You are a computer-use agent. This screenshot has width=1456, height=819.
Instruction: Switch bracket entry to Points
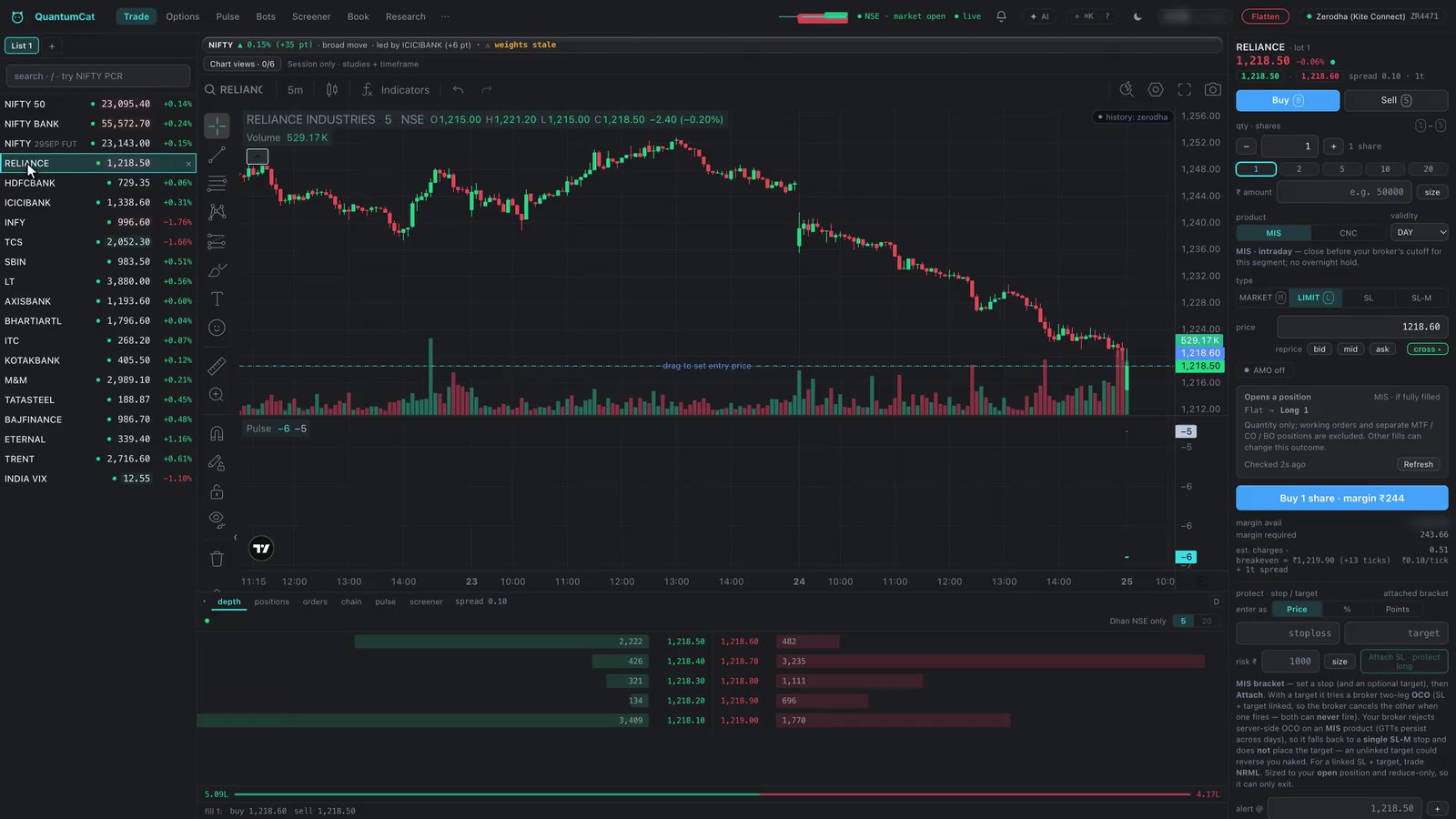click(1397, 609)
